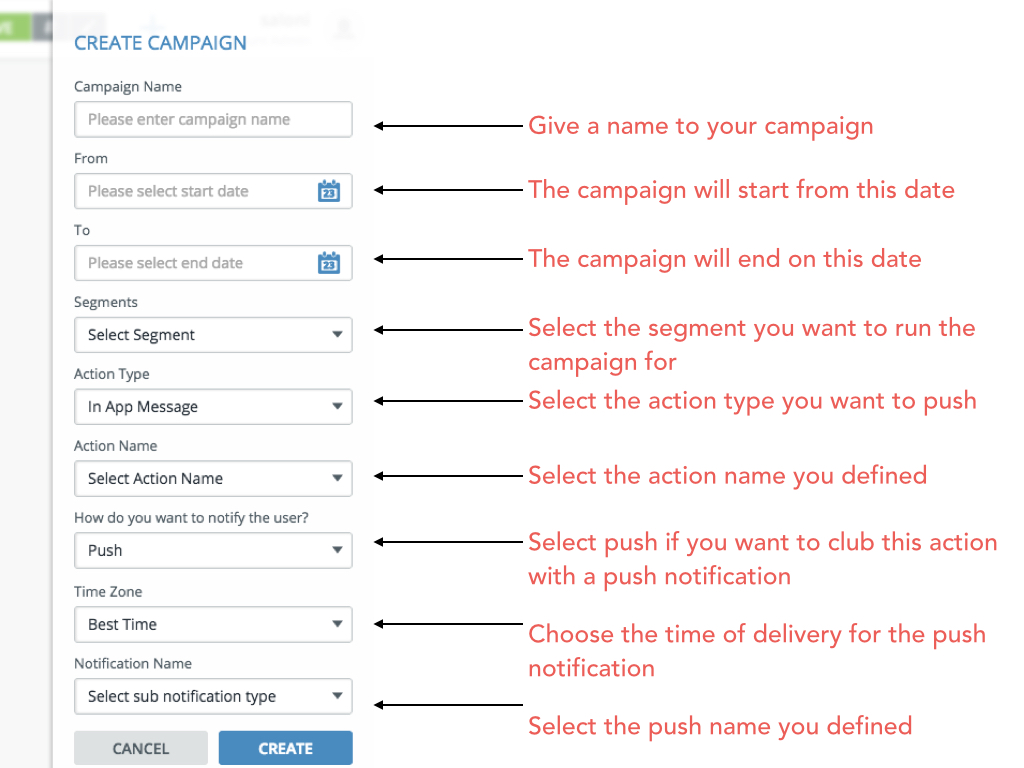Image resolution: width=1024 pixels, height=768 pixels.
Task: Expand the Best Time zone dropdown
Action: 213,624
